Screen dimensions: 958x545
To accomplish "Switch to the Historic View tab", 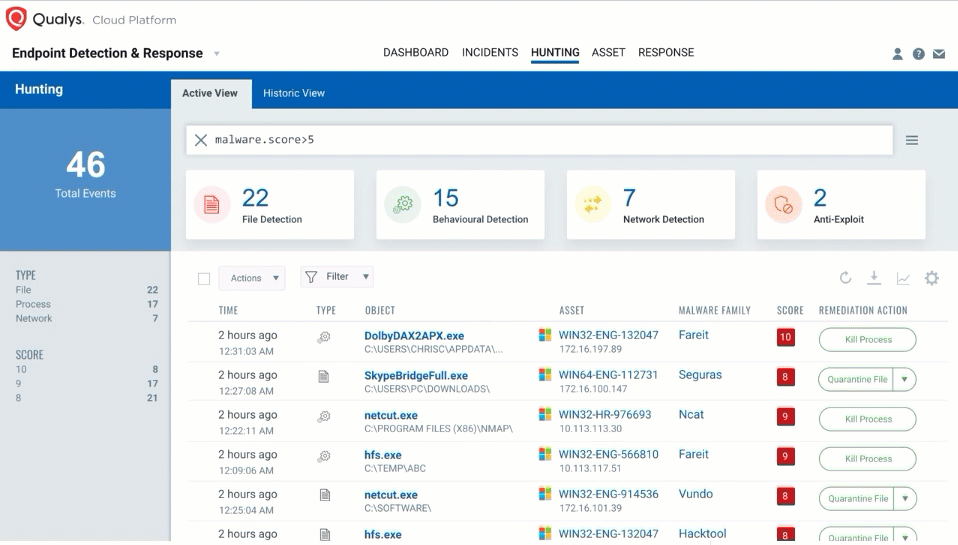I will (x=294, y=93).
